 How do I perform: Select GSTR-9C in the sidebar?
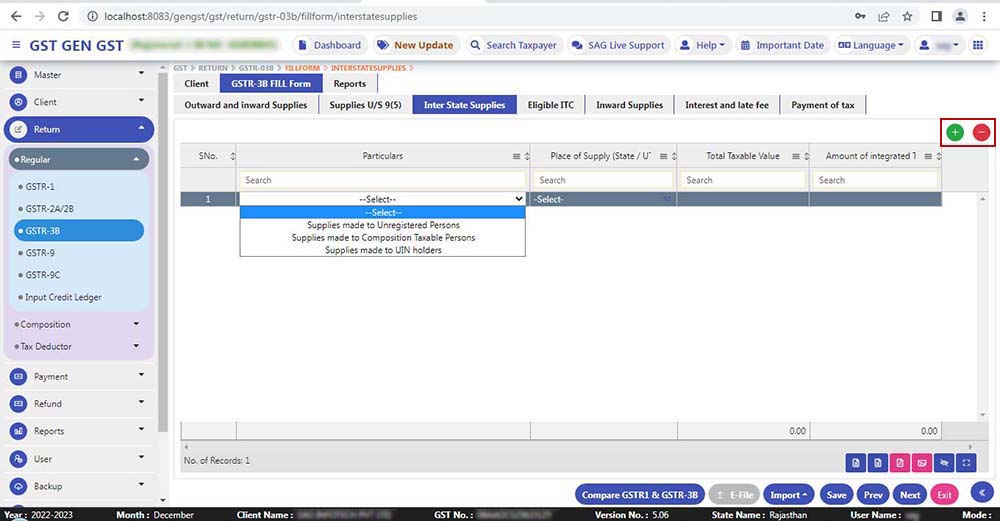[44, 275]
